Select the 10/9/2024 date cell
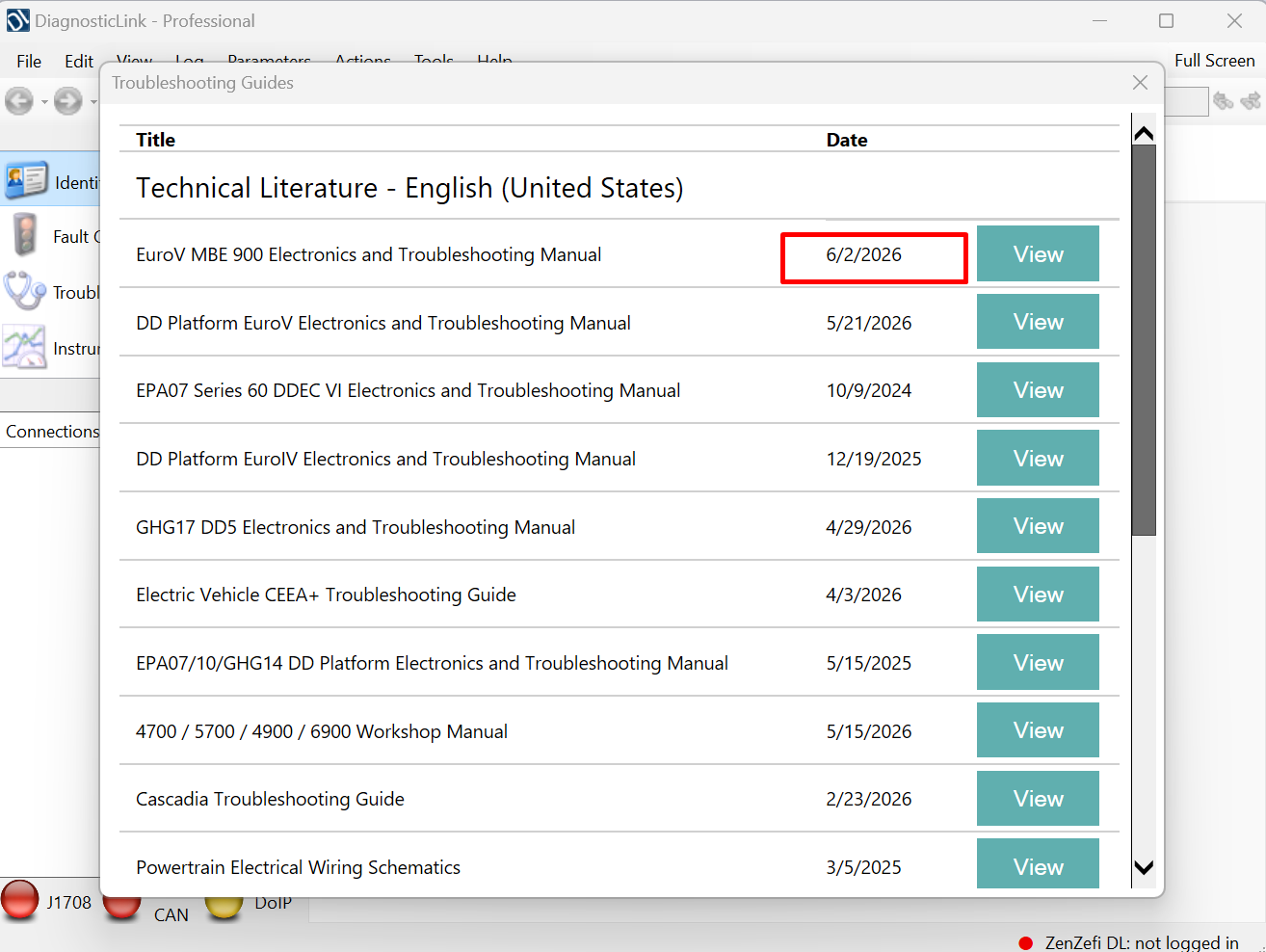1266x952 pixels. 869,390
